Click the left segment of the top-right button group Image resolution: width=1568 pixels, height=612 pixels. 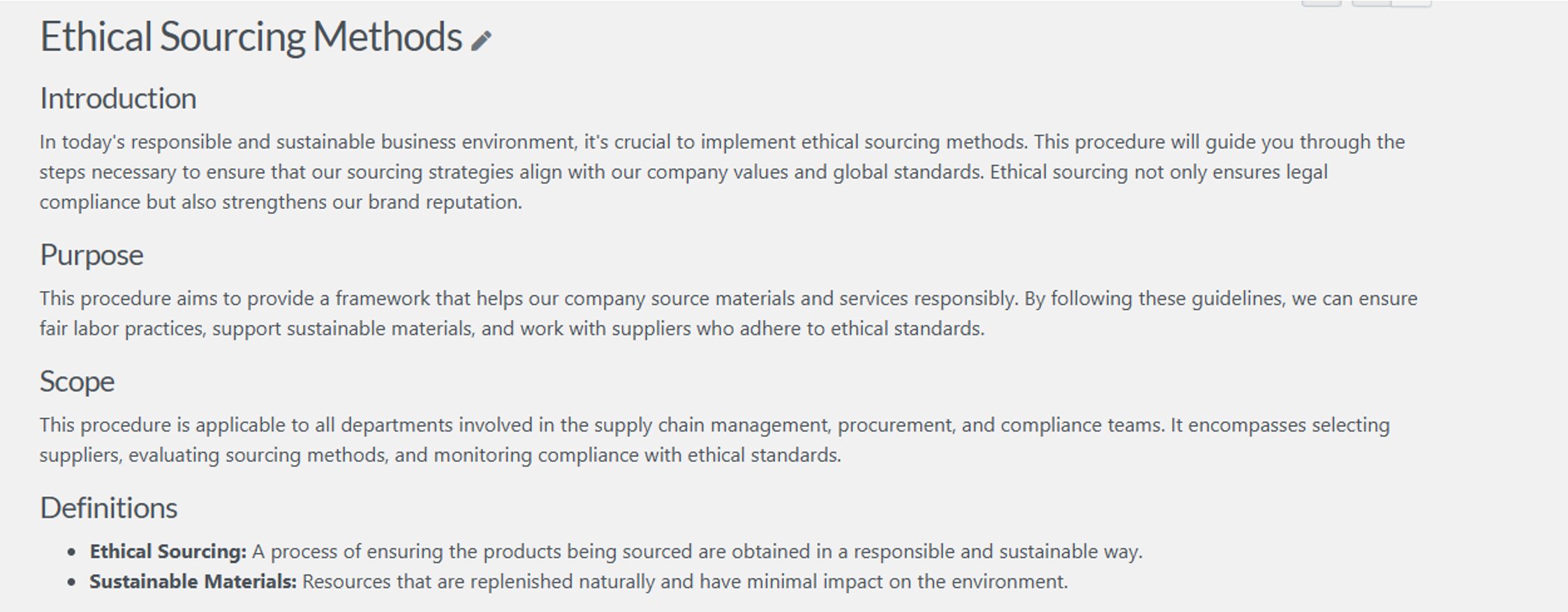[x=1371, y=3]
